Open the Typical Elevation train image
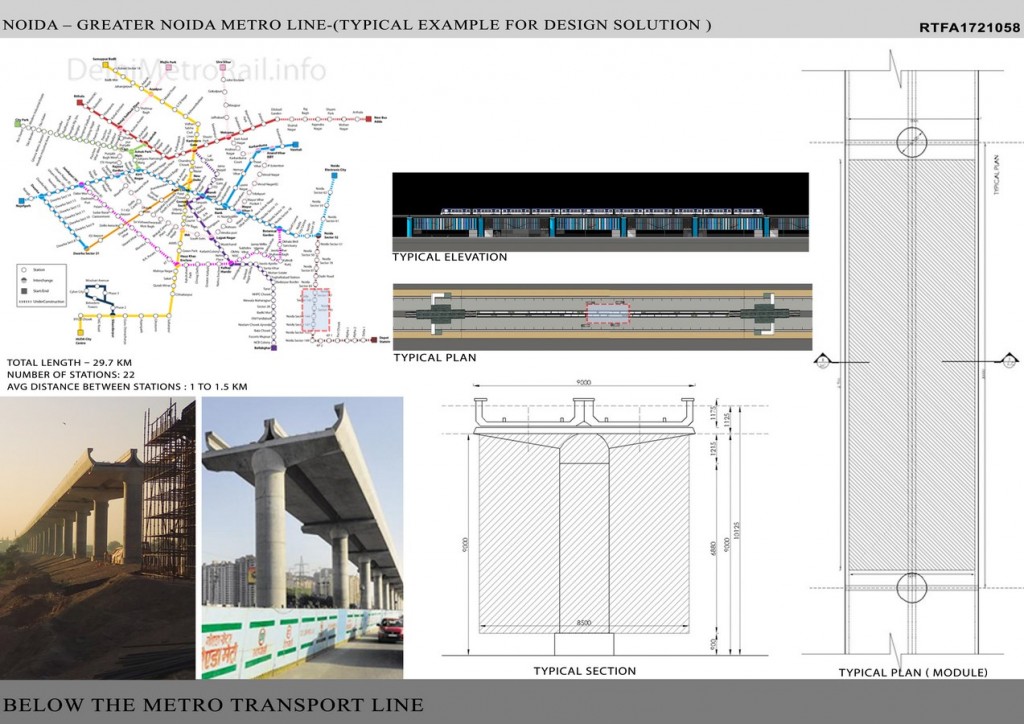This screenshot has height=724, width=1024. 599,212
